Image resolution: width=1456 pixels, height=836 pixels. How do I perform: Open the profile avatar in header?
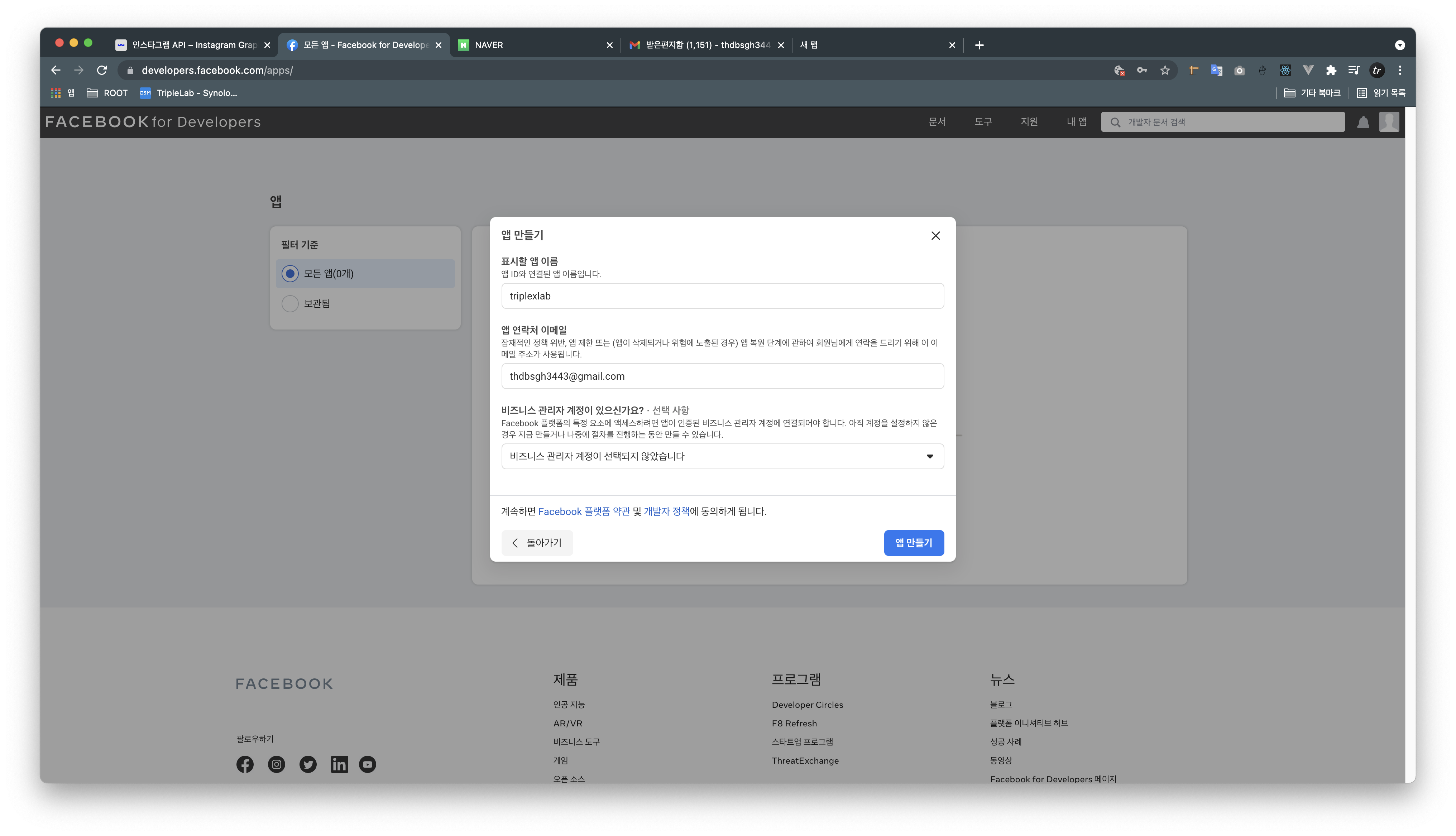tap(1388, 122)
